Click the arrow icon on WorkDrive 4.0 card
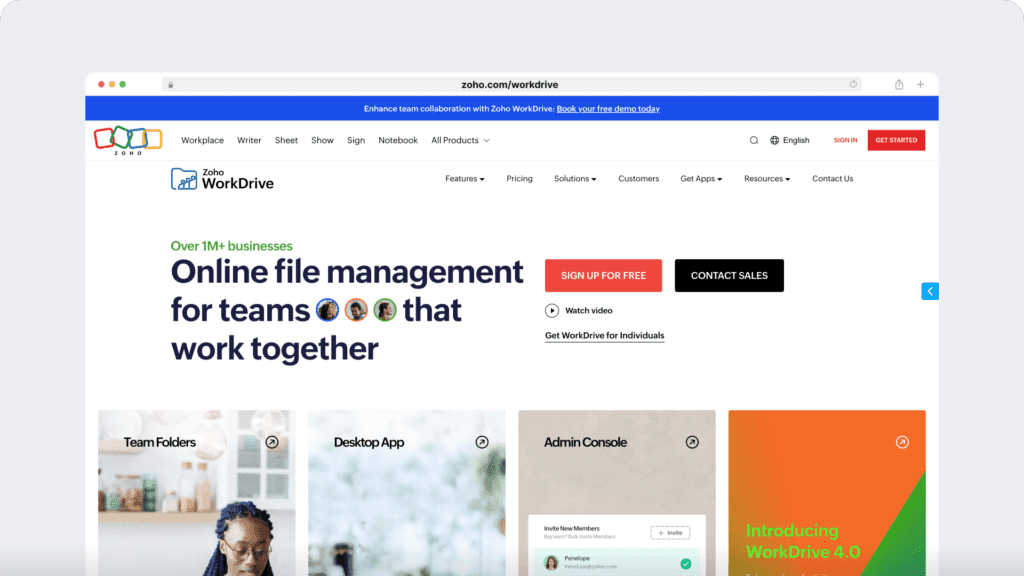The width and height of the screenshot is (1024, 576). (x=902, y=441)
